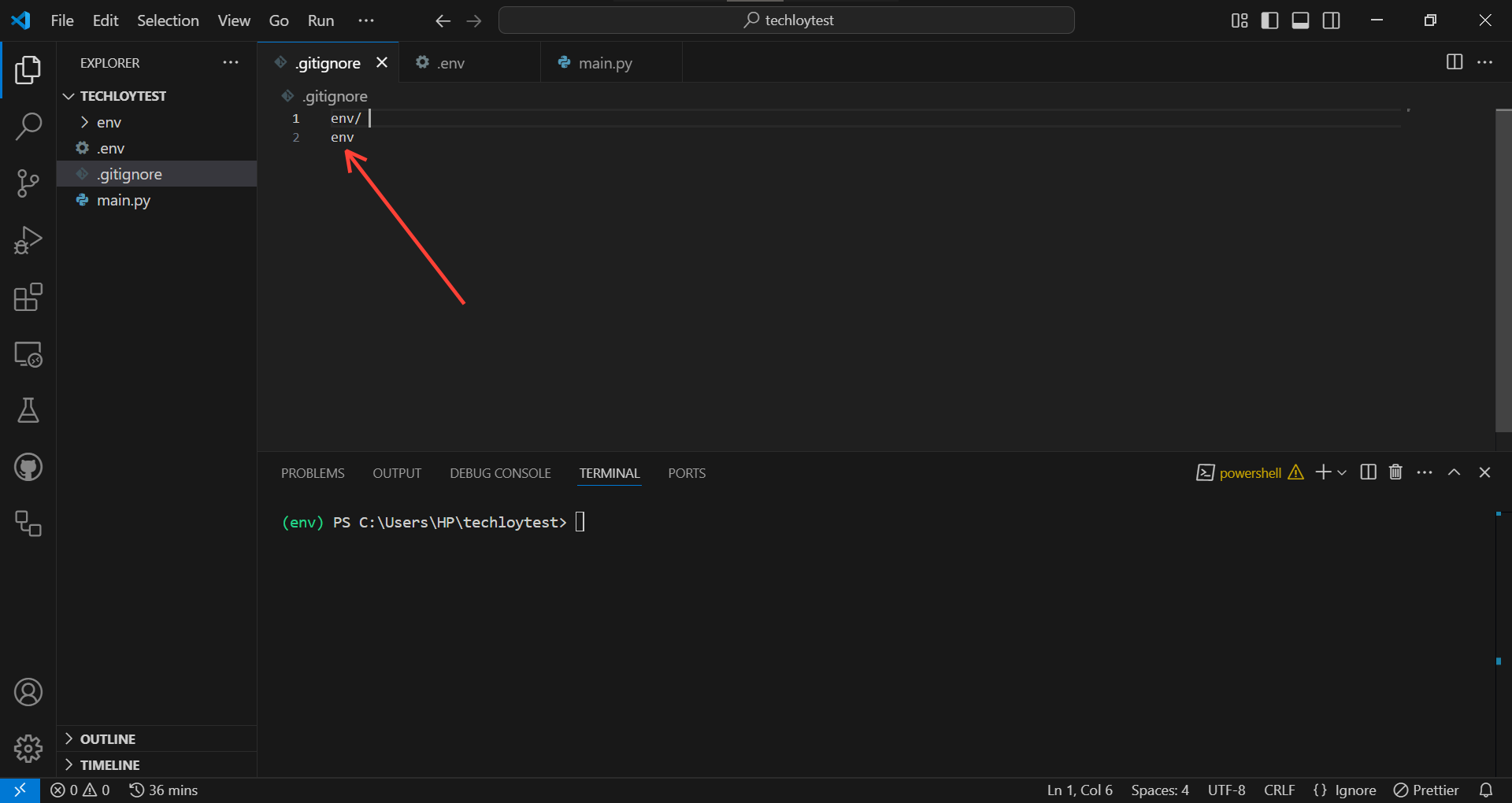Open Remote Explorer view
The image size is (1512, 803).
28,354
